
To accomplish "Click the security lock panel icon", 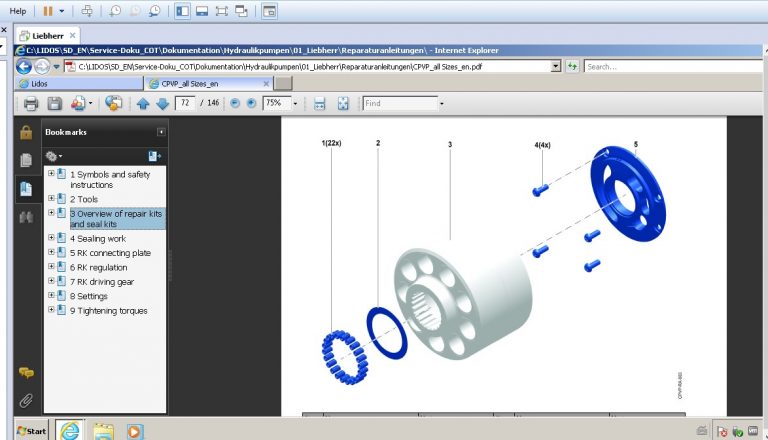I will coord(26,132).
